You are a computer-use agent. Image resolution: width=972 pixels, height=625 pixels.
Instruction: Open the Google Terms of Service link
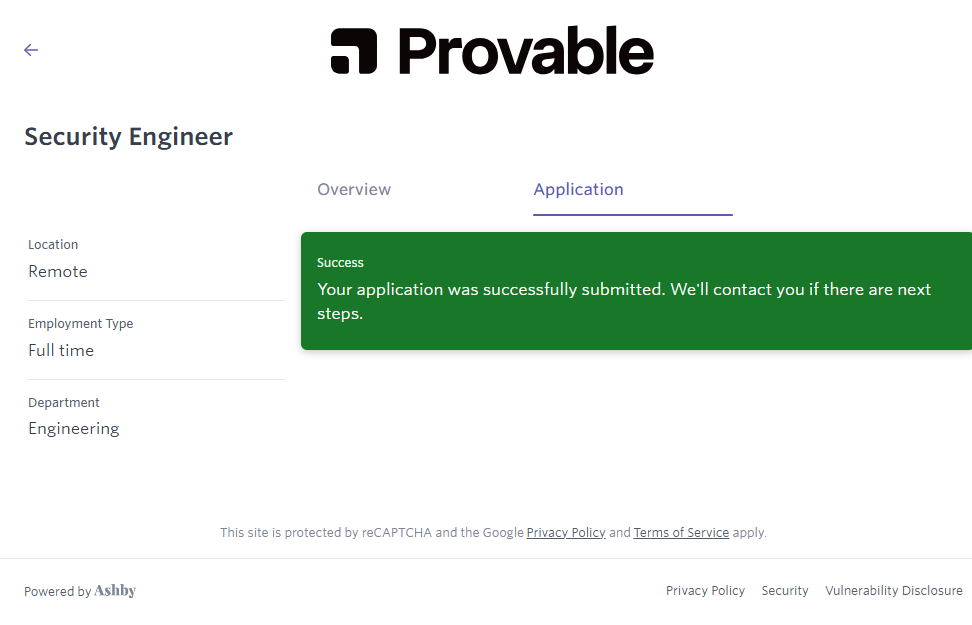coord(681,533)
